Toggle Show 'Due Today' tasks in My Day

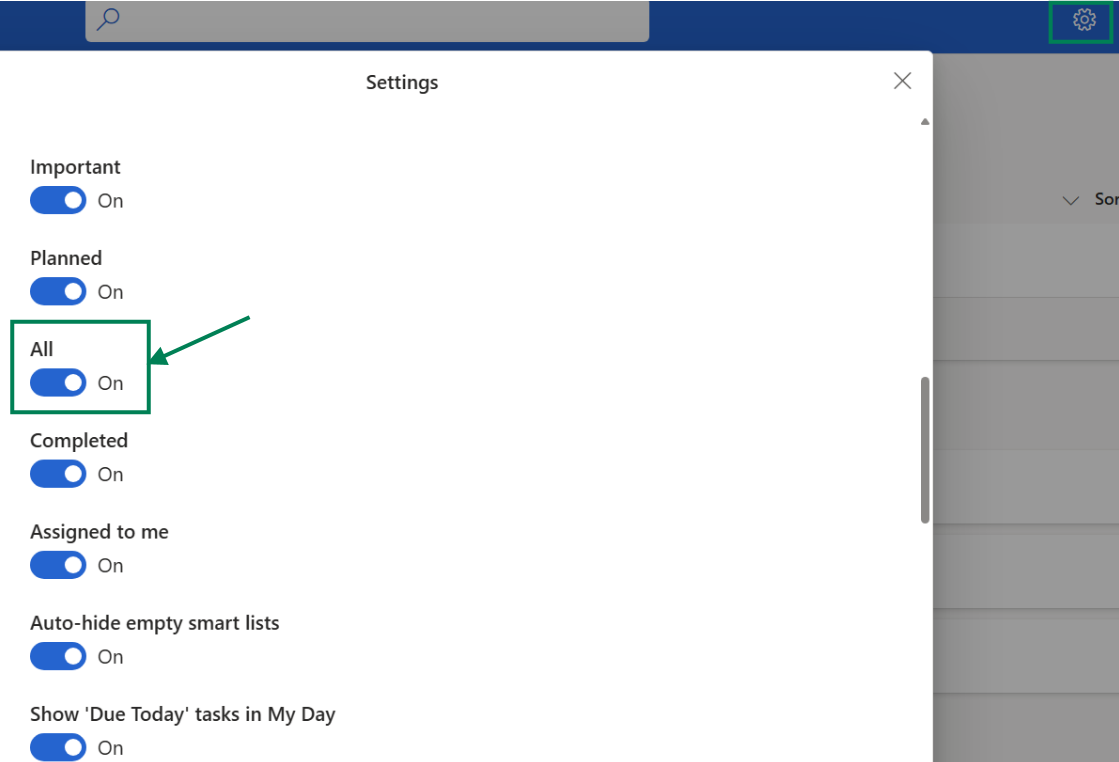coord(58,748)
